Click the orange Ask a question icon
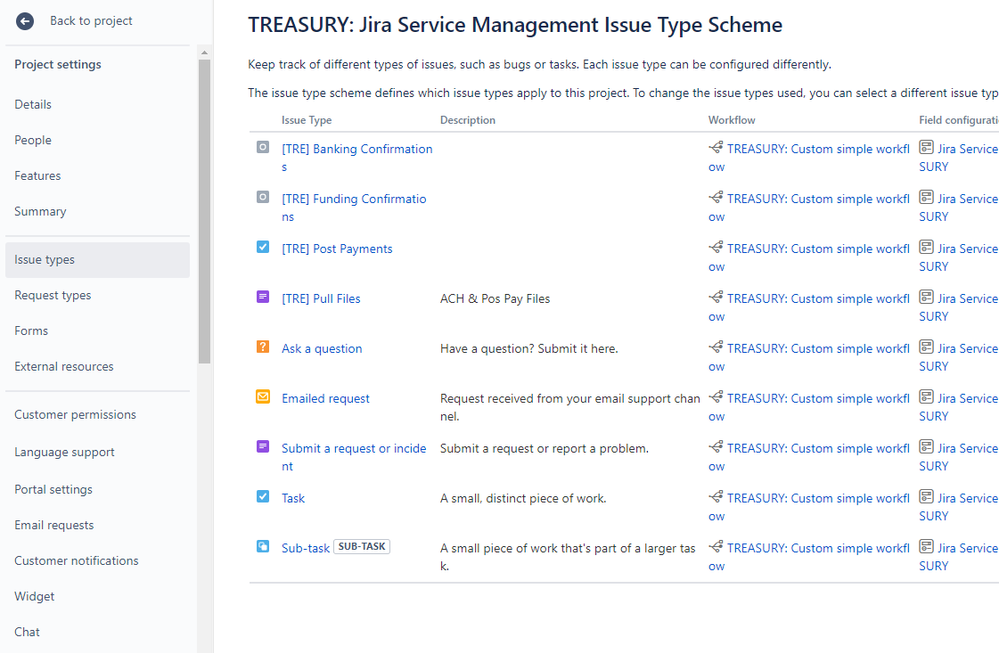 coord(262,347)
